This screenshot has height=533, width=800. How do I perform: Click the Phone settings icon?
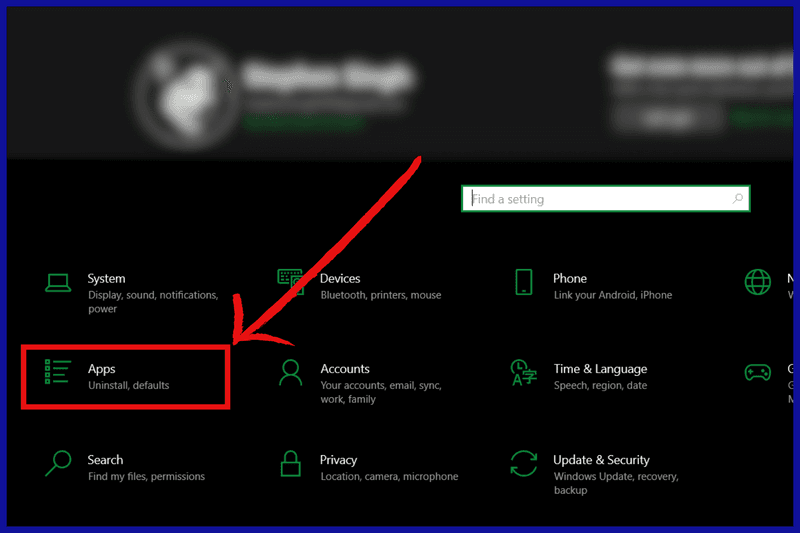(524, 281)
